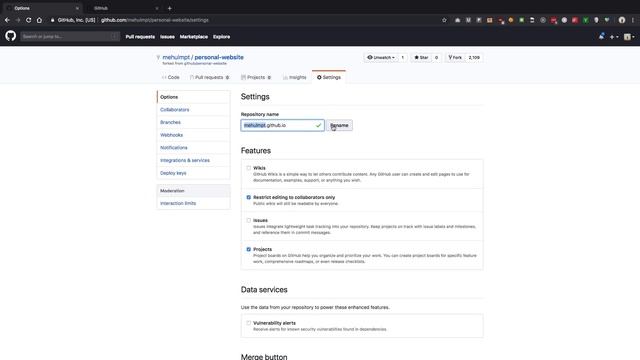Uncheck the Projects feature checkbox
The image size is (640, 360).
[249, 249]
